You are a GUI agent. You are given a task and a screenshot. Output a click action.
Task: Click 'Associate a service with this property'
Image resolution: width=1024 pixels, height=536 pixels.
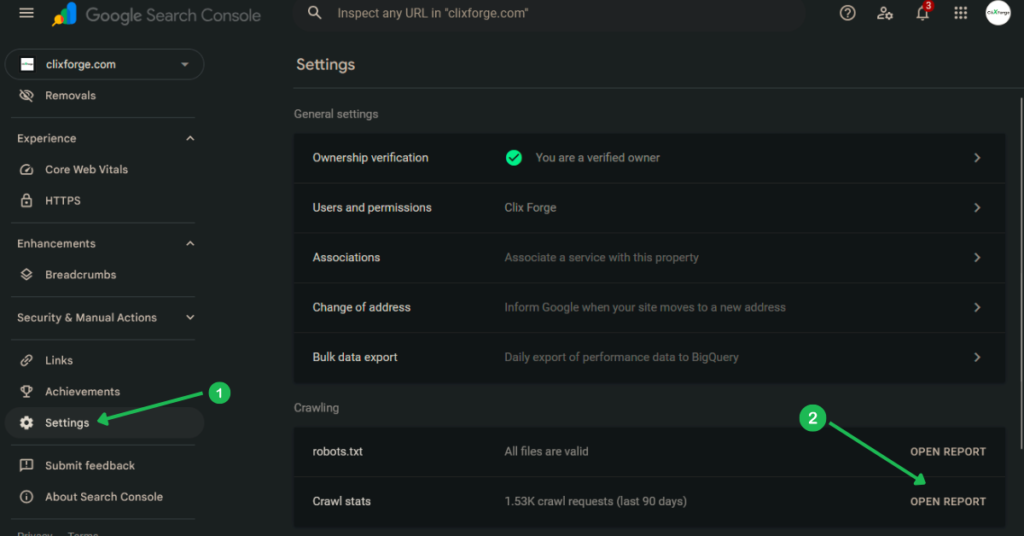point(601,257)
